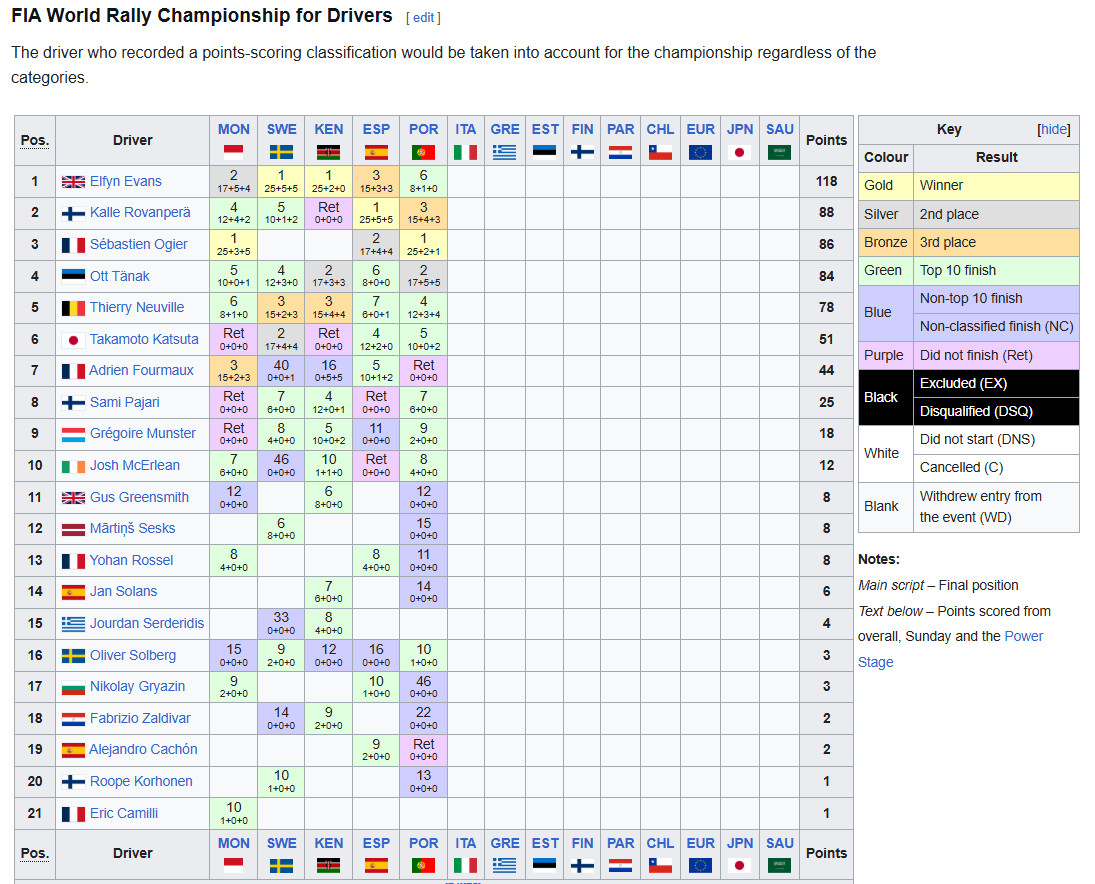Click the Belgian flag beside Thierry Neuville
This screenshot has height=884, width=1095.
point(73,307)
